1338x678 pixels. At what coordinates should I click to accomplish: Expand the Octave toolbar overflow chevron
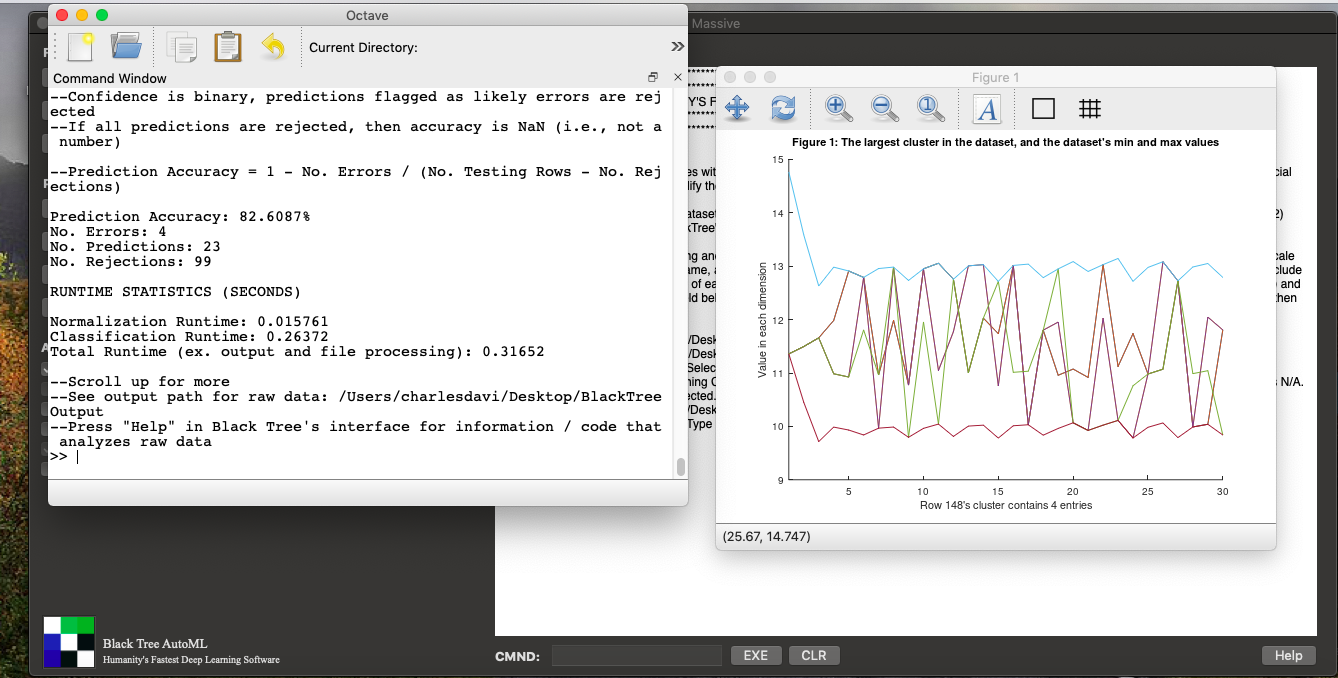(x=677, y=47)
